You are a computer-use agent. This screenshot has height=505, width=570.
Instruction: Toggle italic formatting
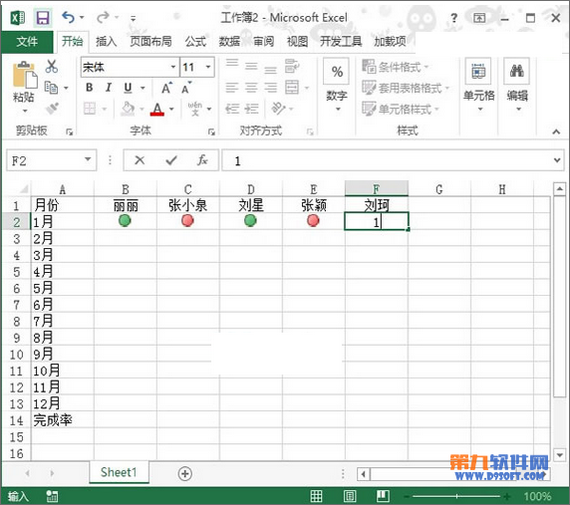pyautogui.click(x=108, y=87)
